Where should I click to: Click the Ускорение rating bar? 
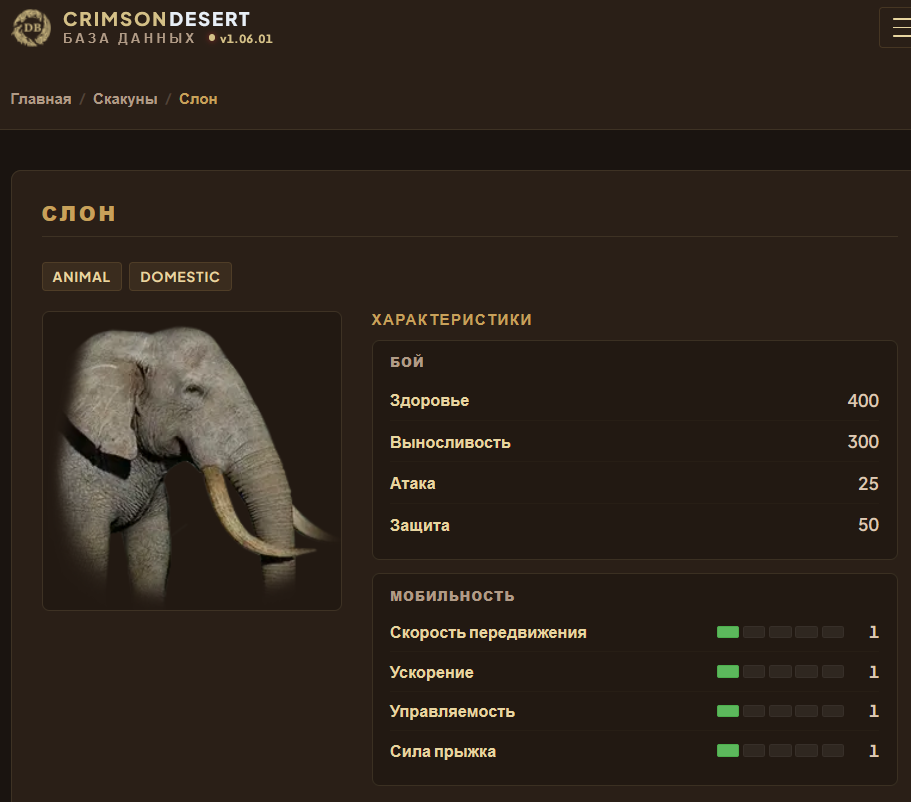[x=780, y=672]
